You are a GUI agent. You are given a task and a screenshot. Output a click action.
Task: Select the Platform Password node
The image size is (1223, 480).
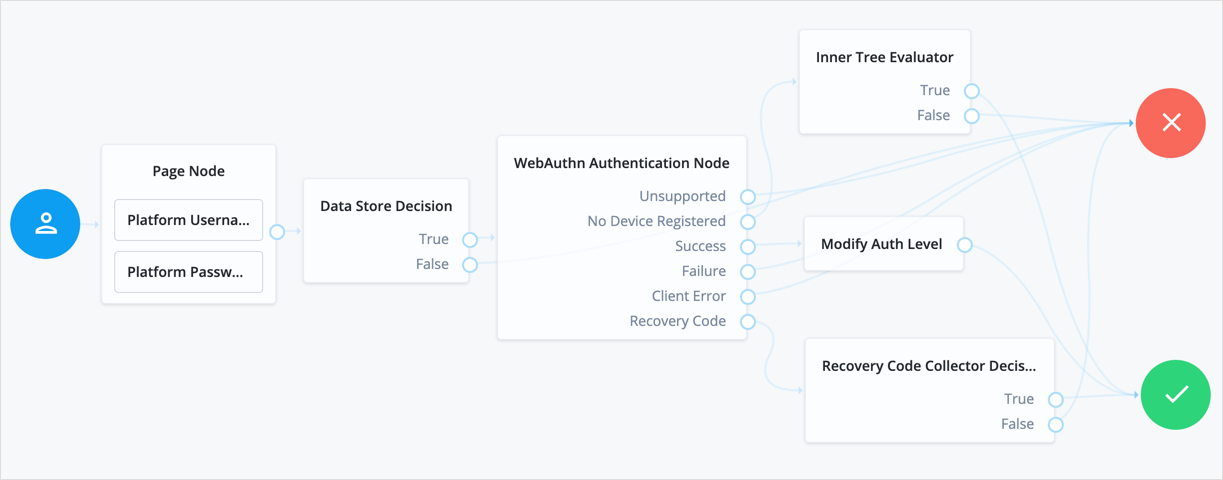click(x=188, y=272)
